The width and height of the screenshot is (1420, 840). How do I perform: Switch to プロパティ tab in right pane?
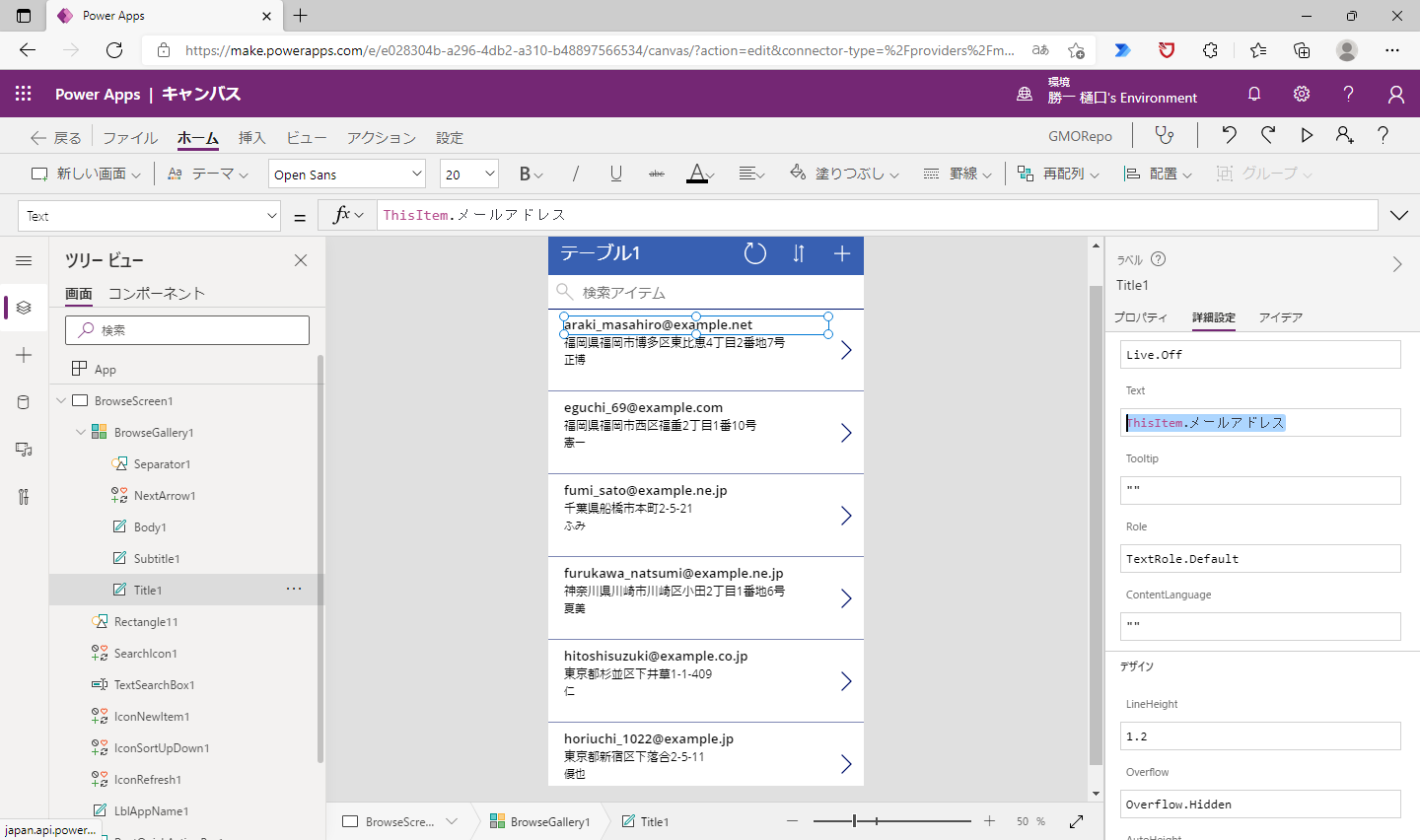tap(1140, 317)
